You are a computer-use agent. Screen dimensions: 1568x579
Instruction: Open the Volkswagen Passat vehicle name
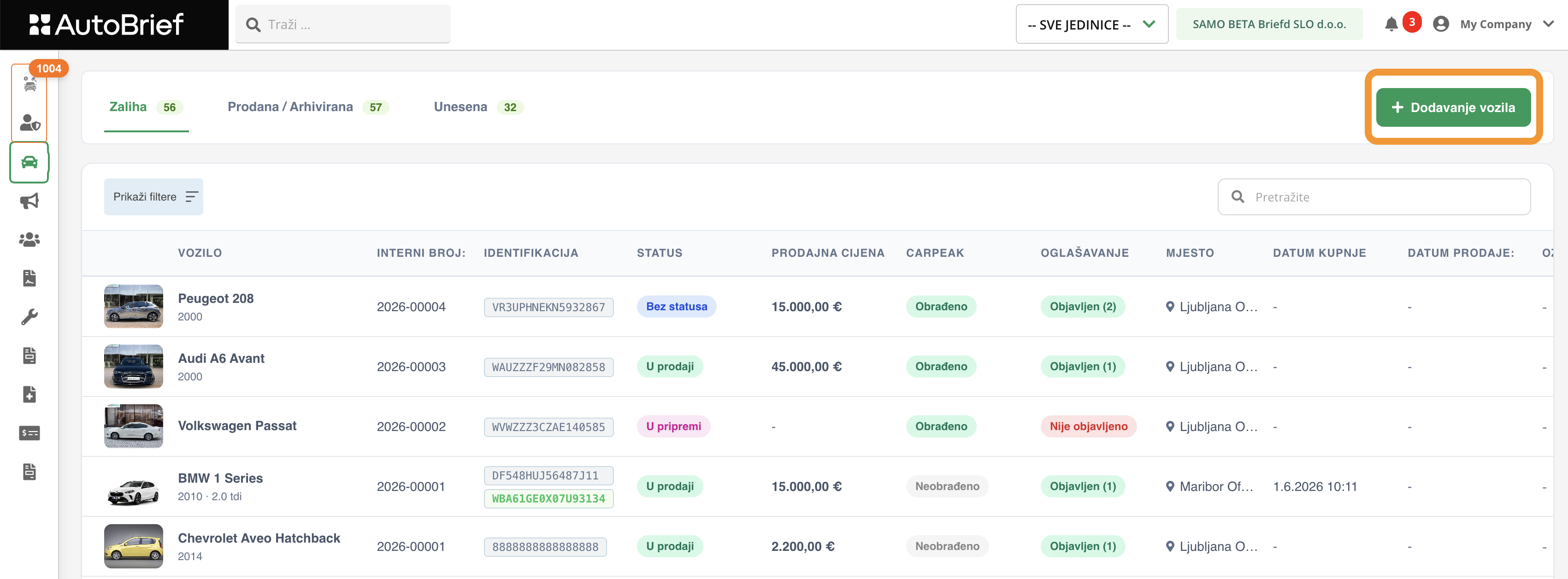point(237,425)
